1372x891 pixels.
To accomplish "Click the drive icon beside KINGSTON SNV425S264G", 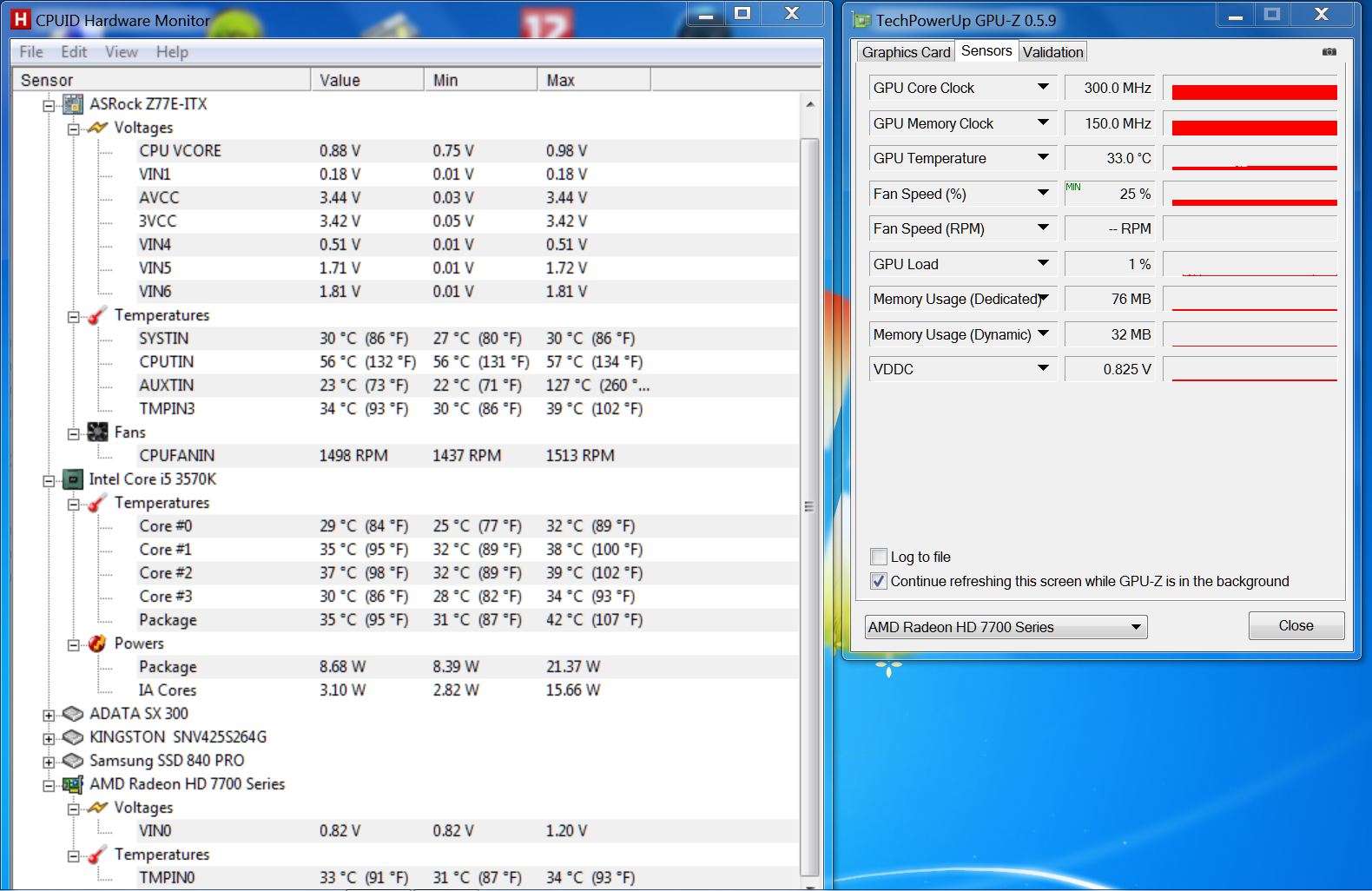I will tap(74, 737).
